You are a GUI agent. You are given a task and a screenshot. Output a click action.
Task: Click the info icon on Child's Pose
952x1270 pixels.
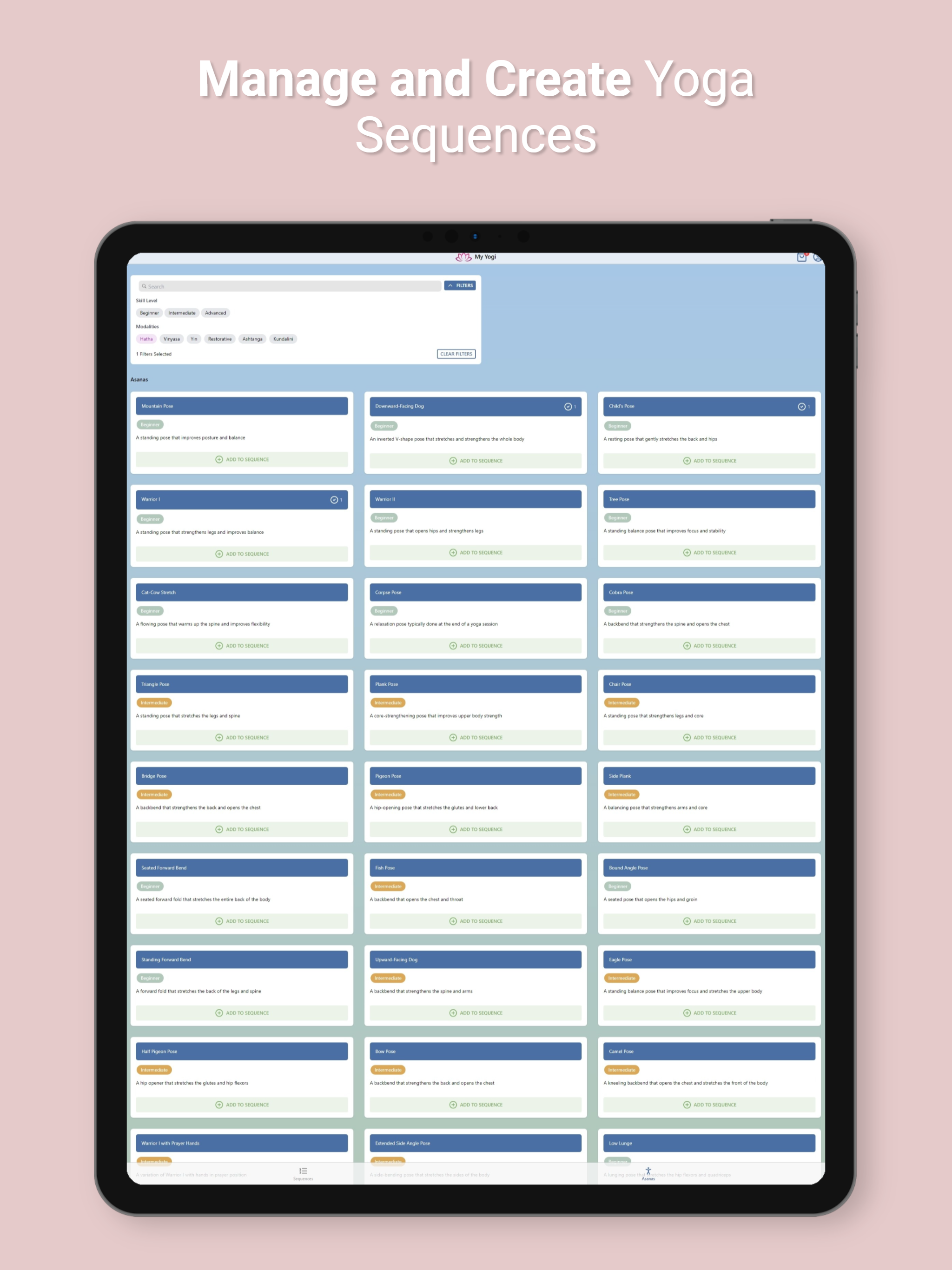click(800, 407)
